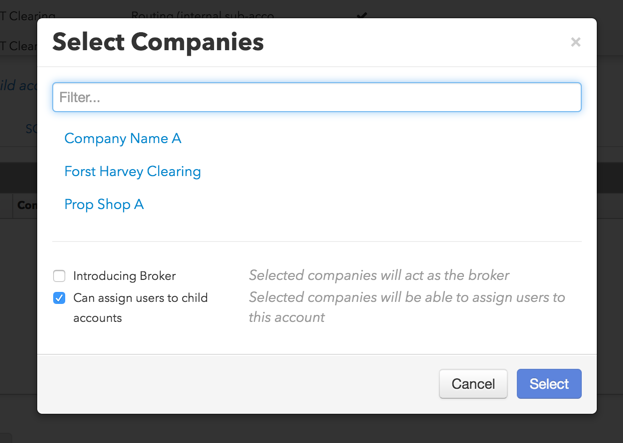Uncheck Can assign users to child accounts
Viewport: 623px width, 443px height.
[59, 298]
